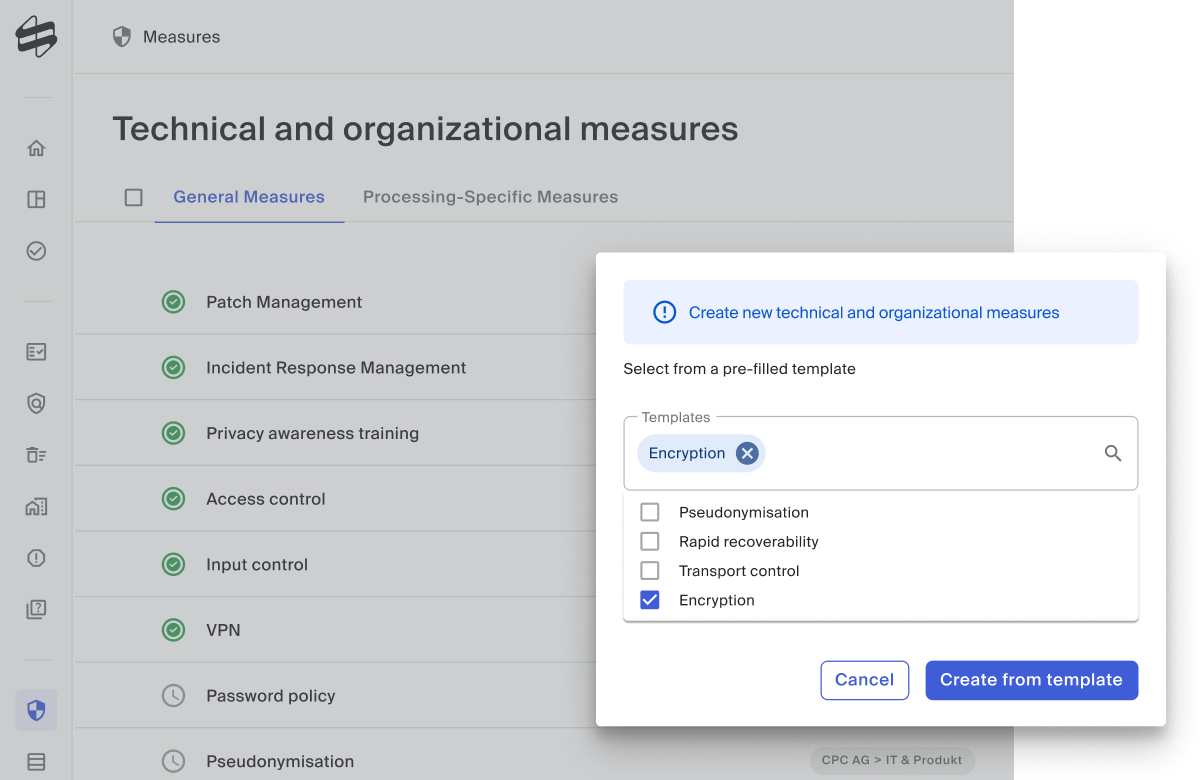Select 'Pseudonymisation' option text in dropdown
This screenshot has width=1200, height=780.
point(744,512)
